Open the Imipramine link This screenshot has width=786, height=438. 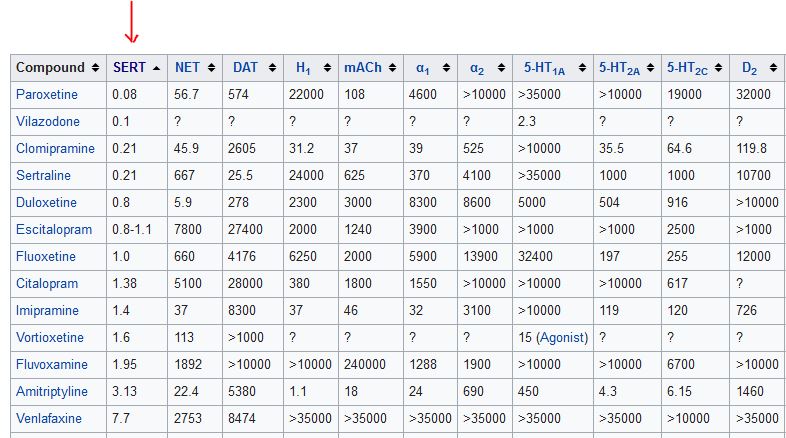(47, 311)
